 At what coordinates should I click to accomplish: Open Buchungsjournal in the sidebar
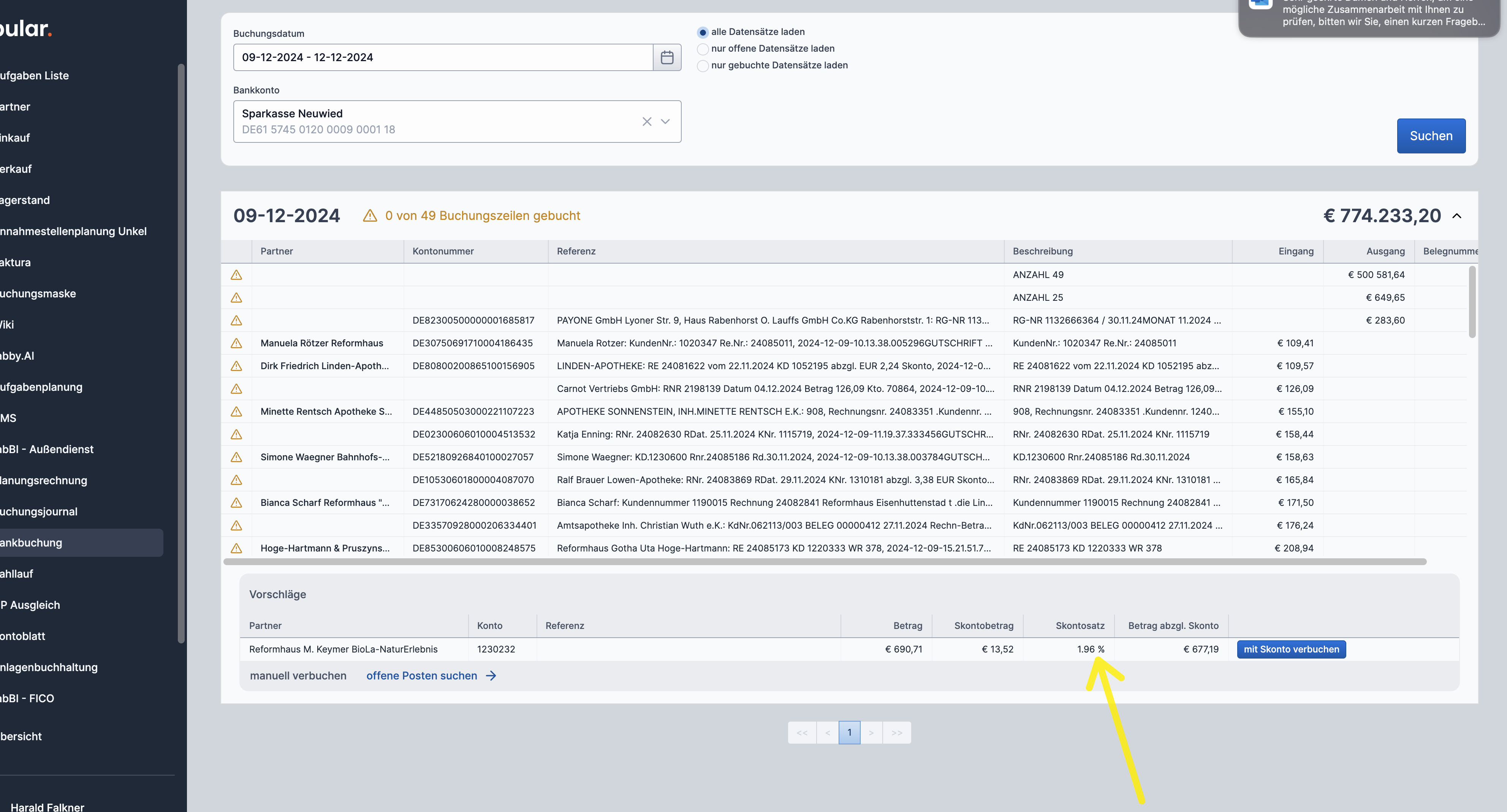tap(39, 512)
